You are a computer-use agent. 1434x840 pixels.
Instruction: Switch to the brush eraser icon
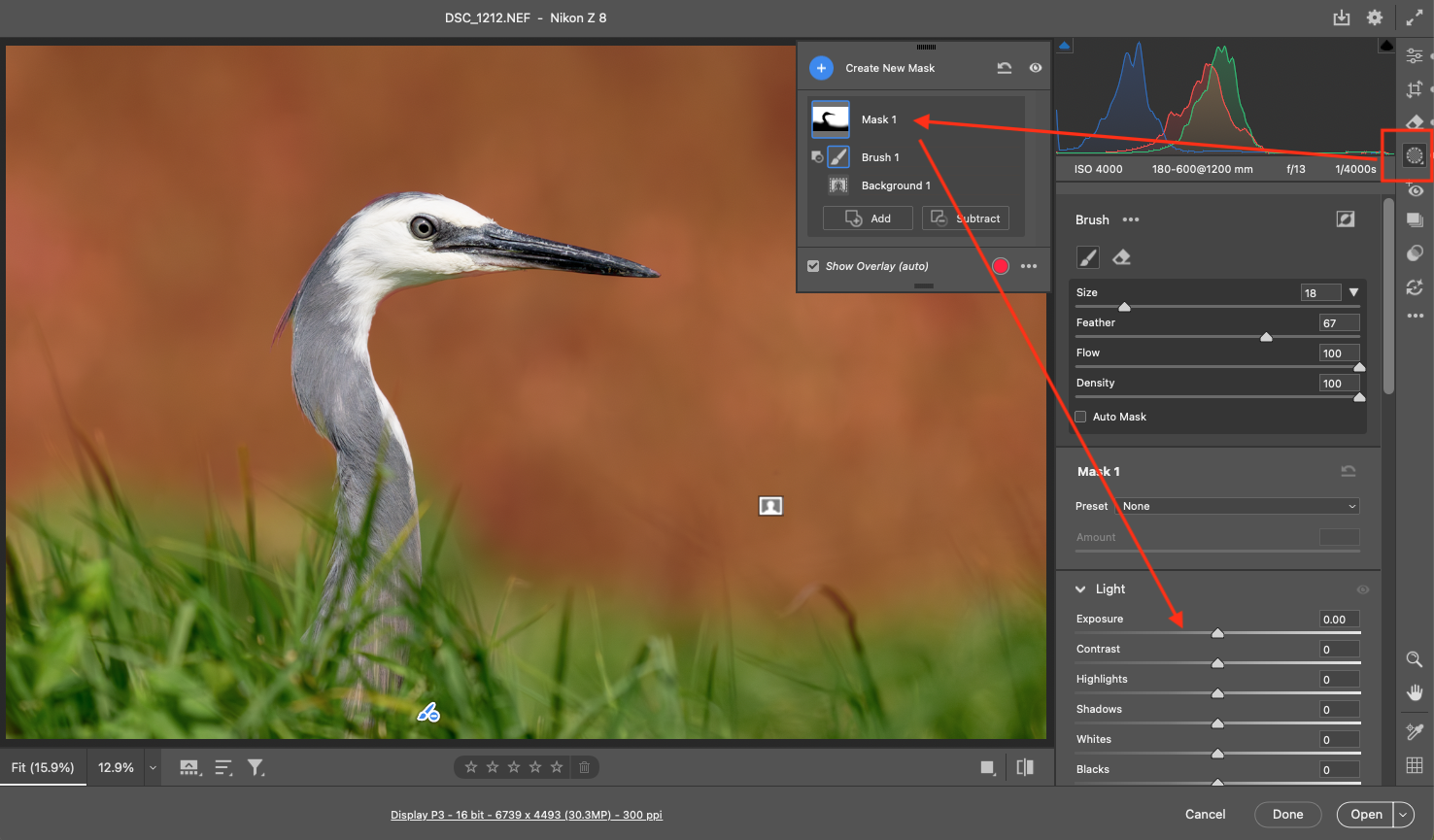coord(1121,257)
